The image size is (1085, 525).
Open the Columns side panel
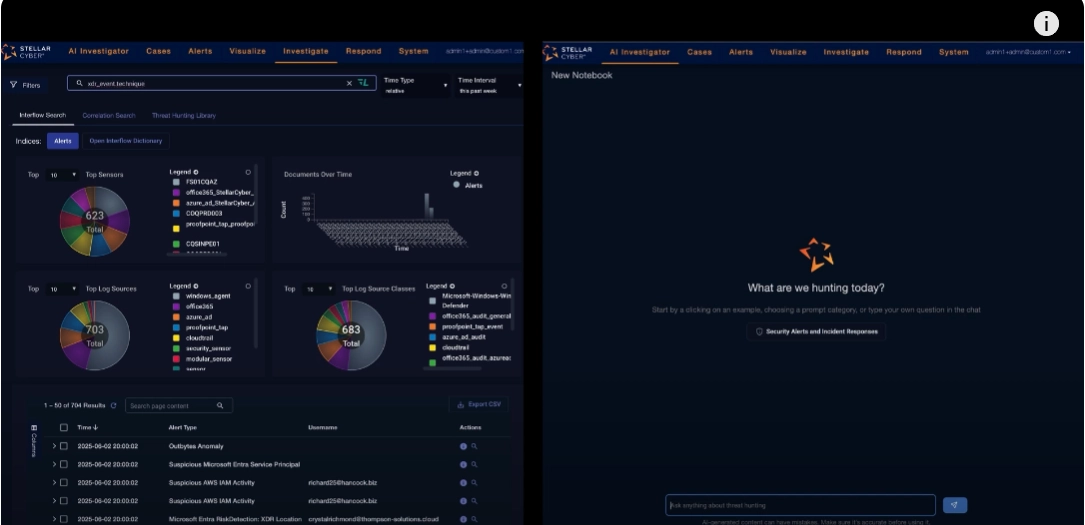34,441
